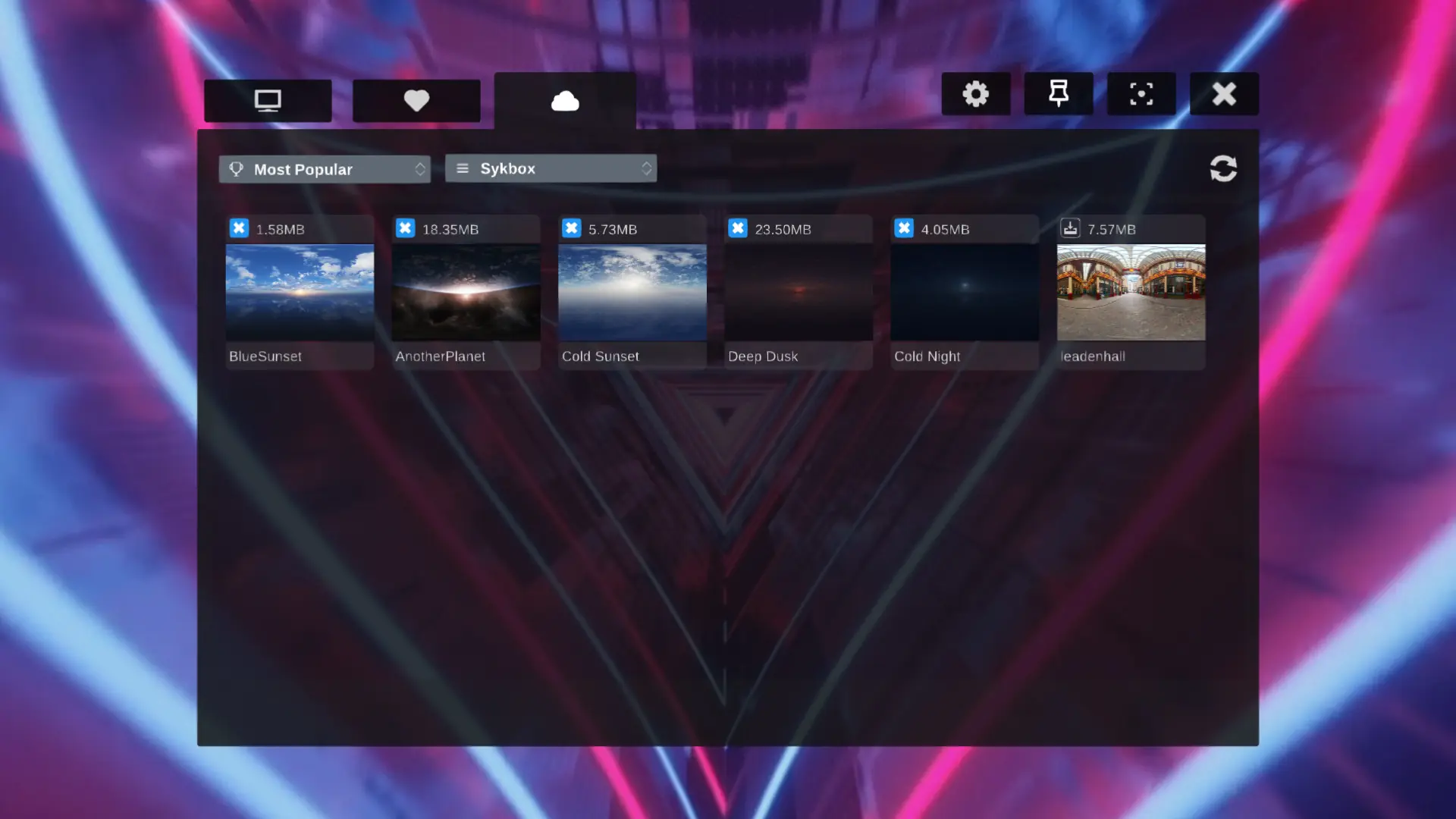
Task: Delete the AnotherPlanet skybox
Action: (406, 227)
